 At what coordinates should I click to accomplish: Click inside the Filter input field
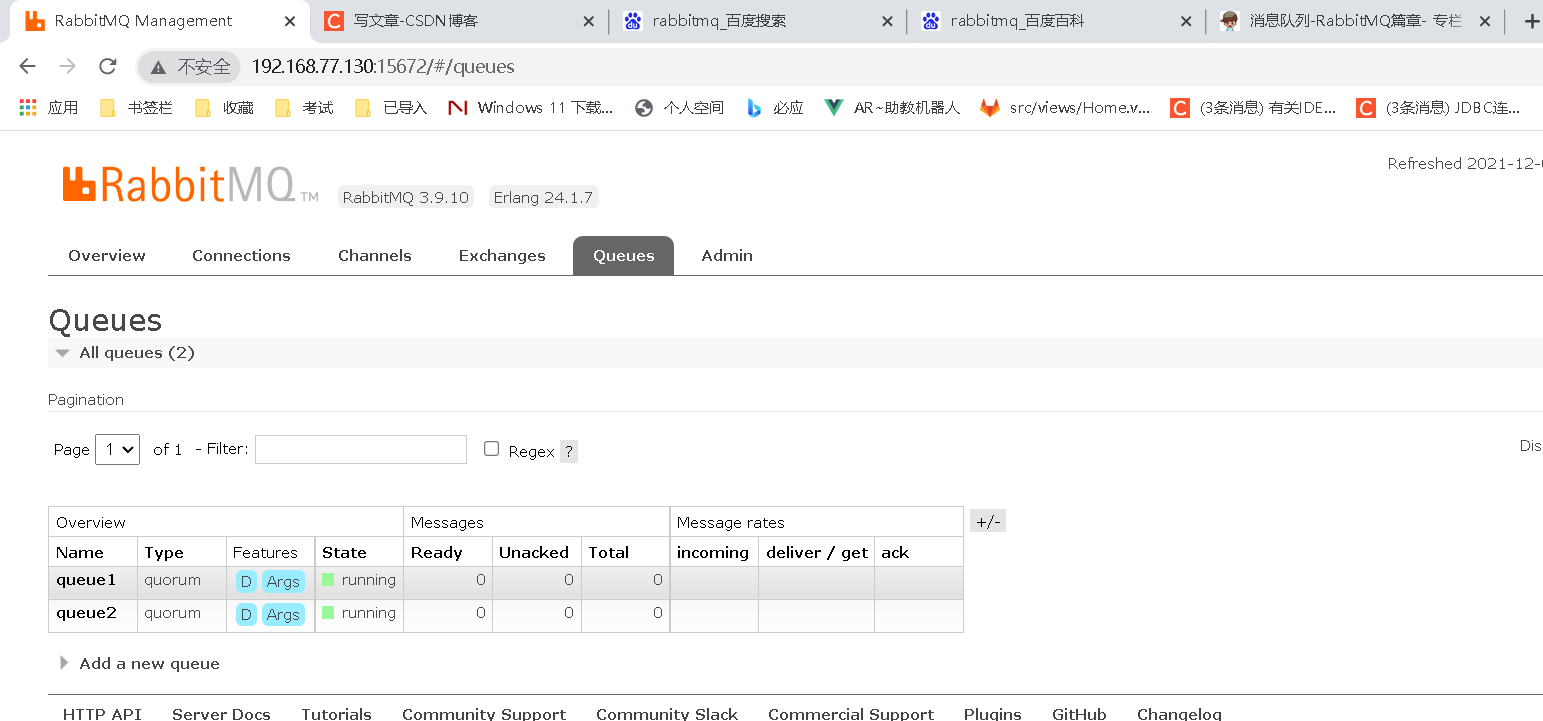pos(360,449)
